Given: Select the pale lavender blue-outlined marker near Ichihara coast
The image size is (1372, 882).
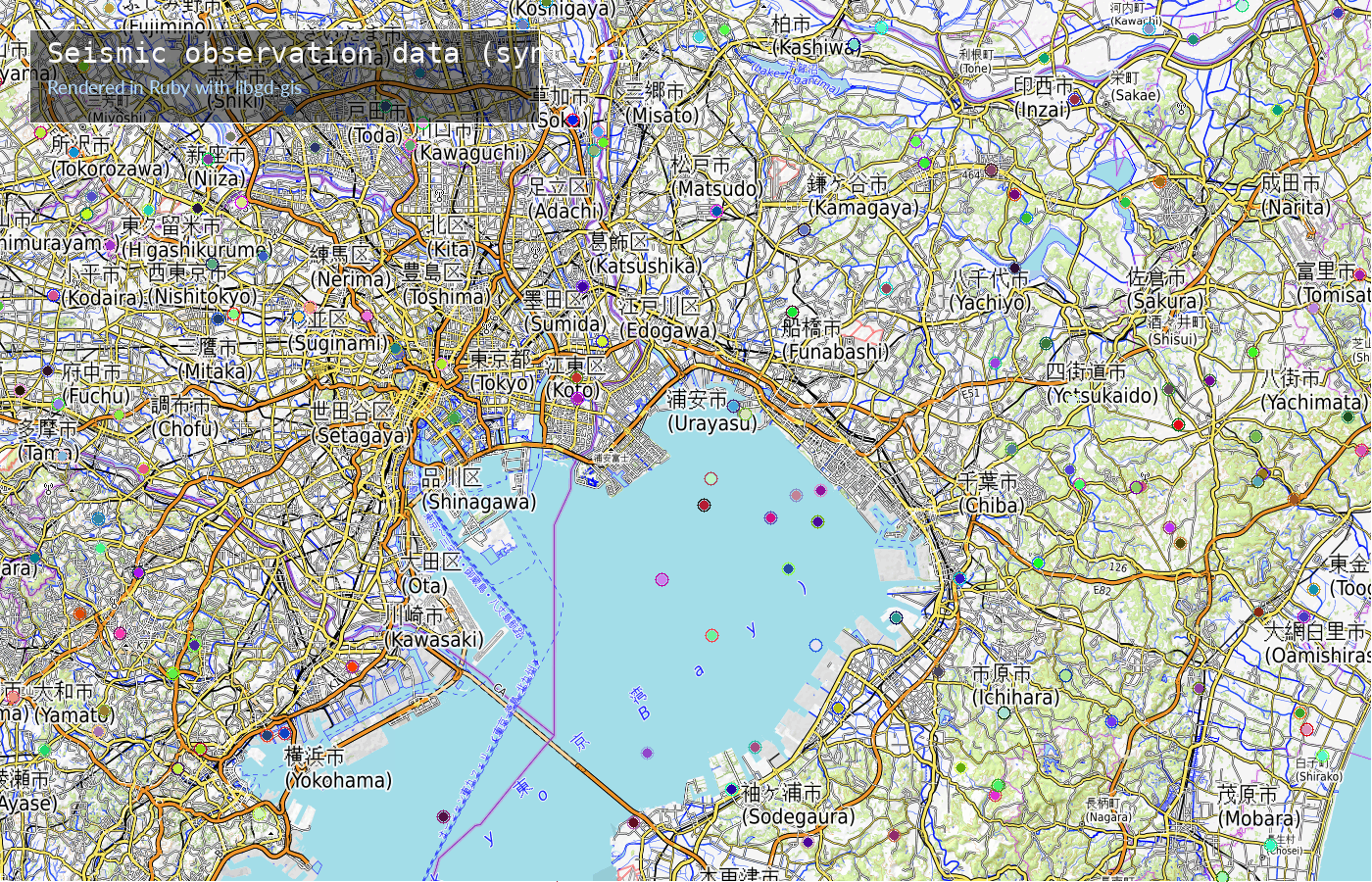Looking at the screenshot, I should click(815, 645).
